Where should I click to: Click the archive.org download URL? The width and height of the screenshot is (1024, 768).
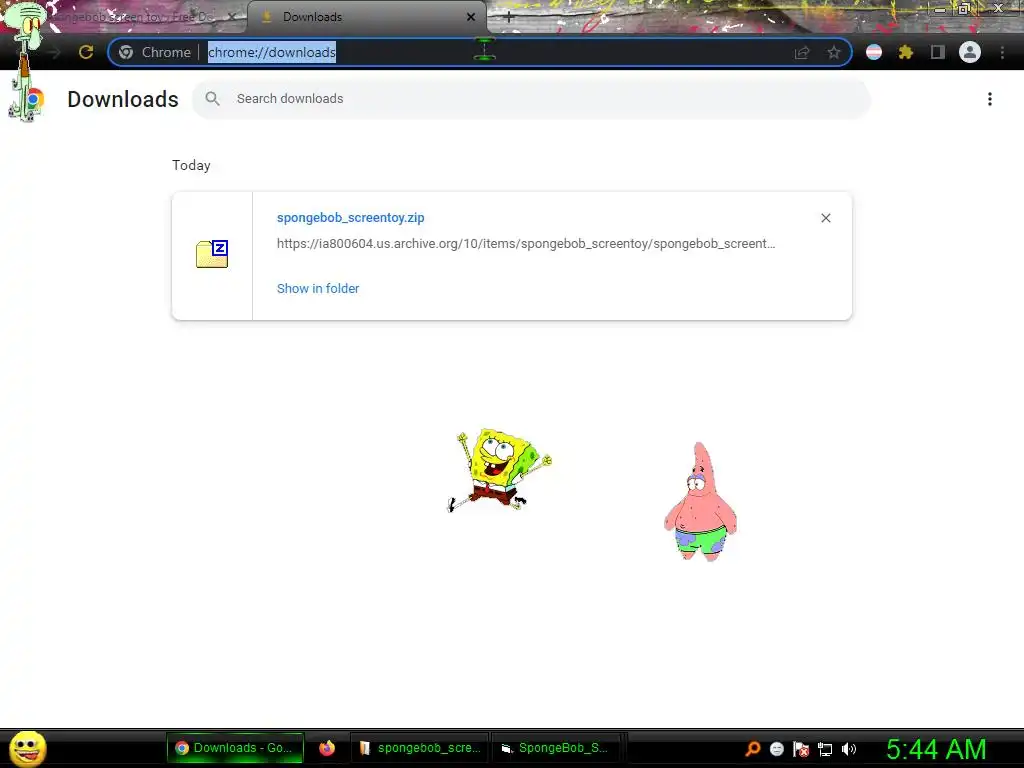[x=526, y=244]
